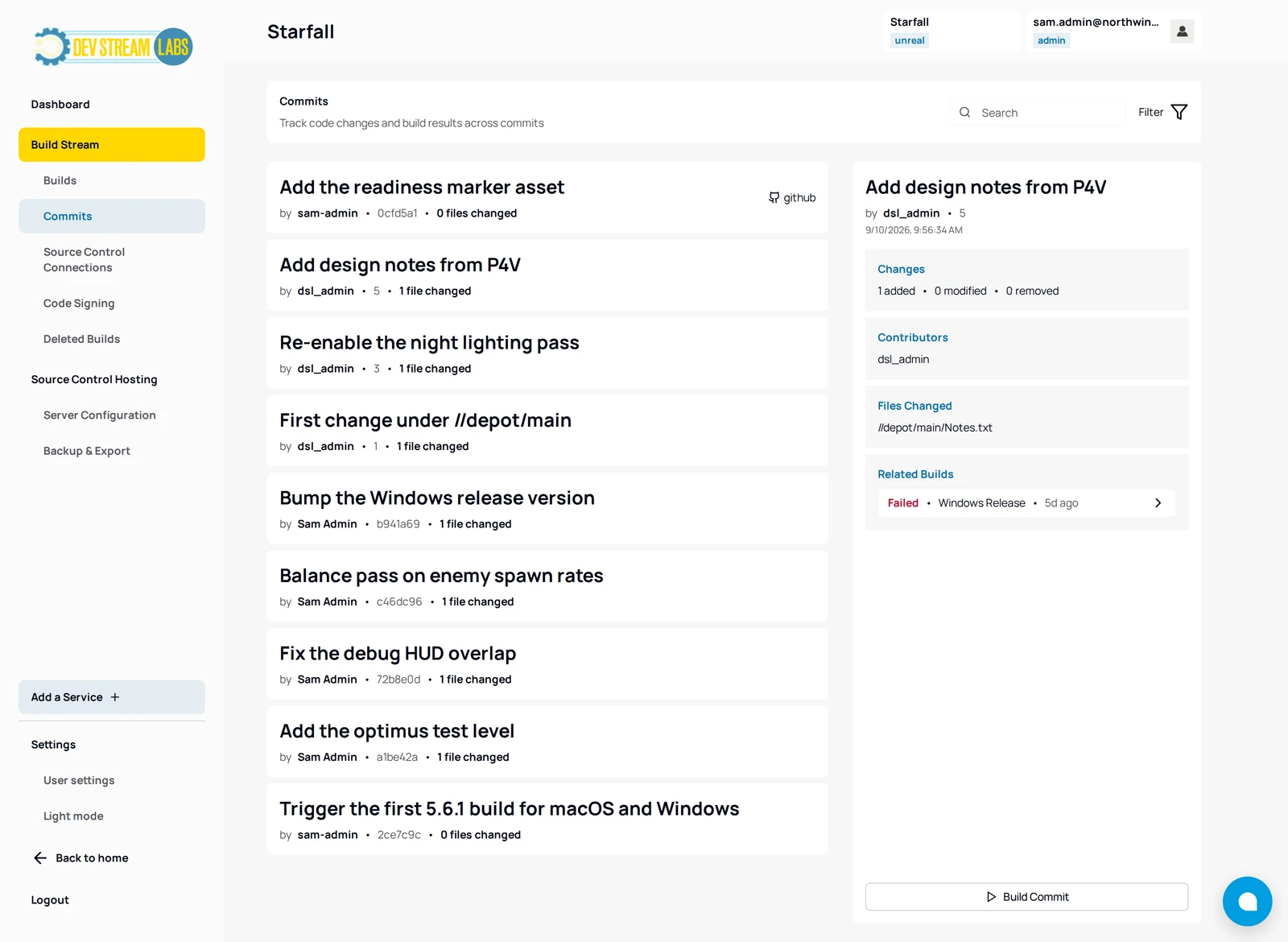Image resolution: width=1288 pixels, height=942 pixels.
Task: Open the sam.admin account menu
Action: (x=1112, y=31)
